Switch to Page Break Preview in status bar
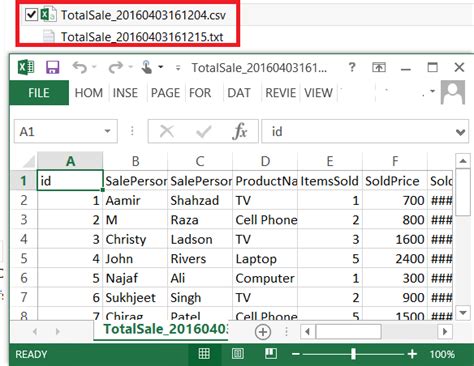 [271, 354]
